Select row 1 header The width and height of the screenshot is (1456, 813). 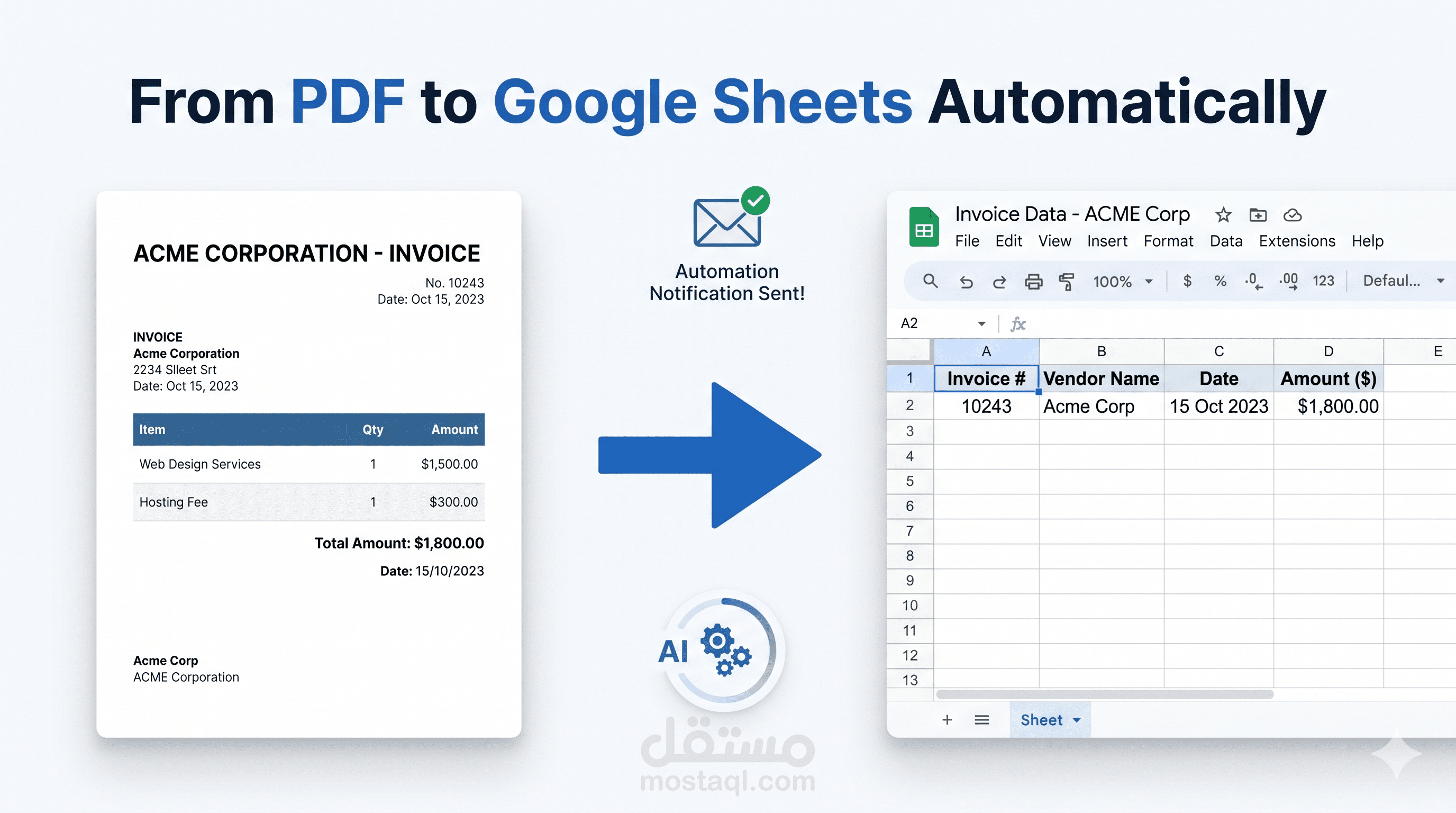[x=910, y=378]
